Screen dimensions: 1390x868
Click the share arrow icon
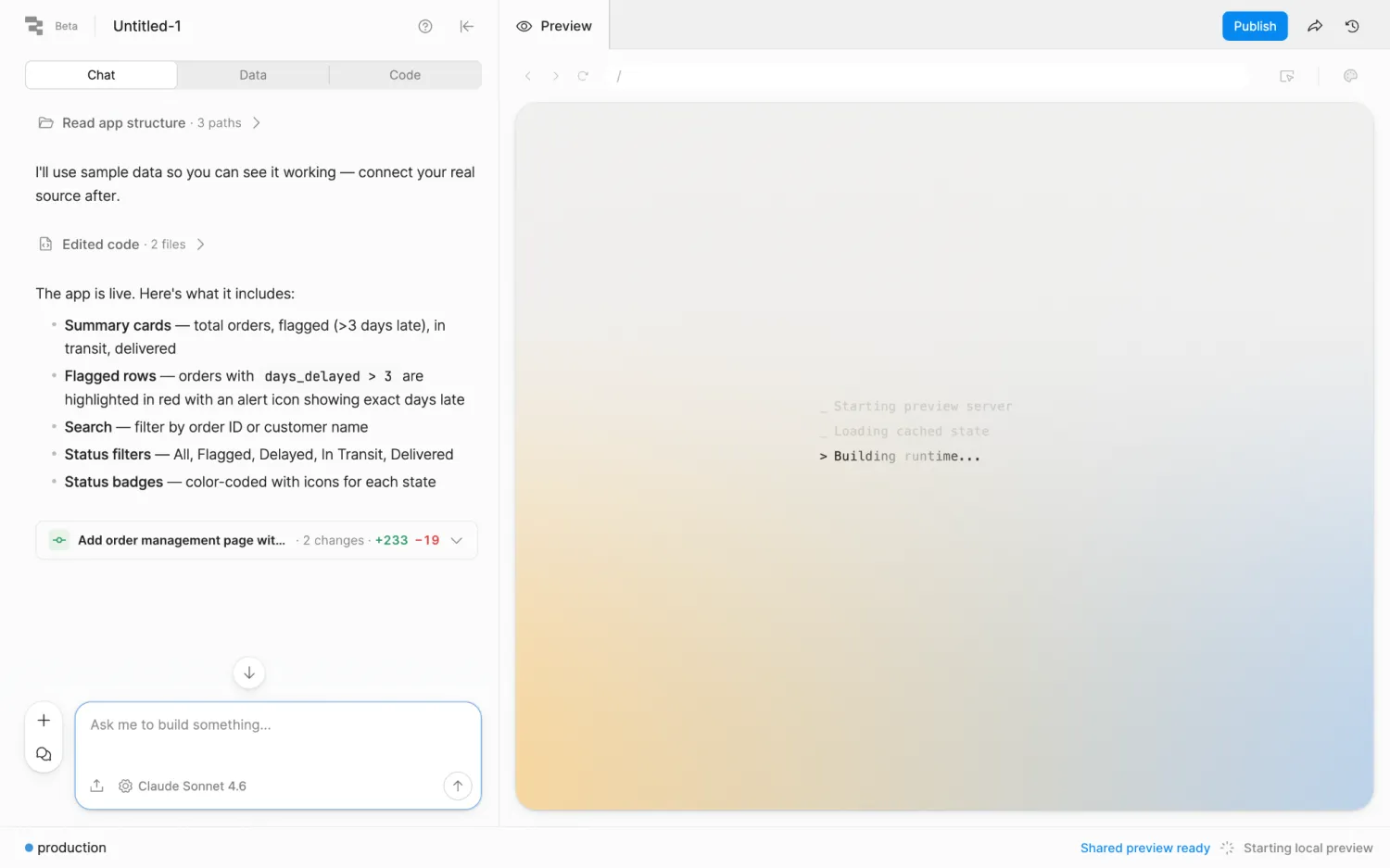coord(1315,26)
